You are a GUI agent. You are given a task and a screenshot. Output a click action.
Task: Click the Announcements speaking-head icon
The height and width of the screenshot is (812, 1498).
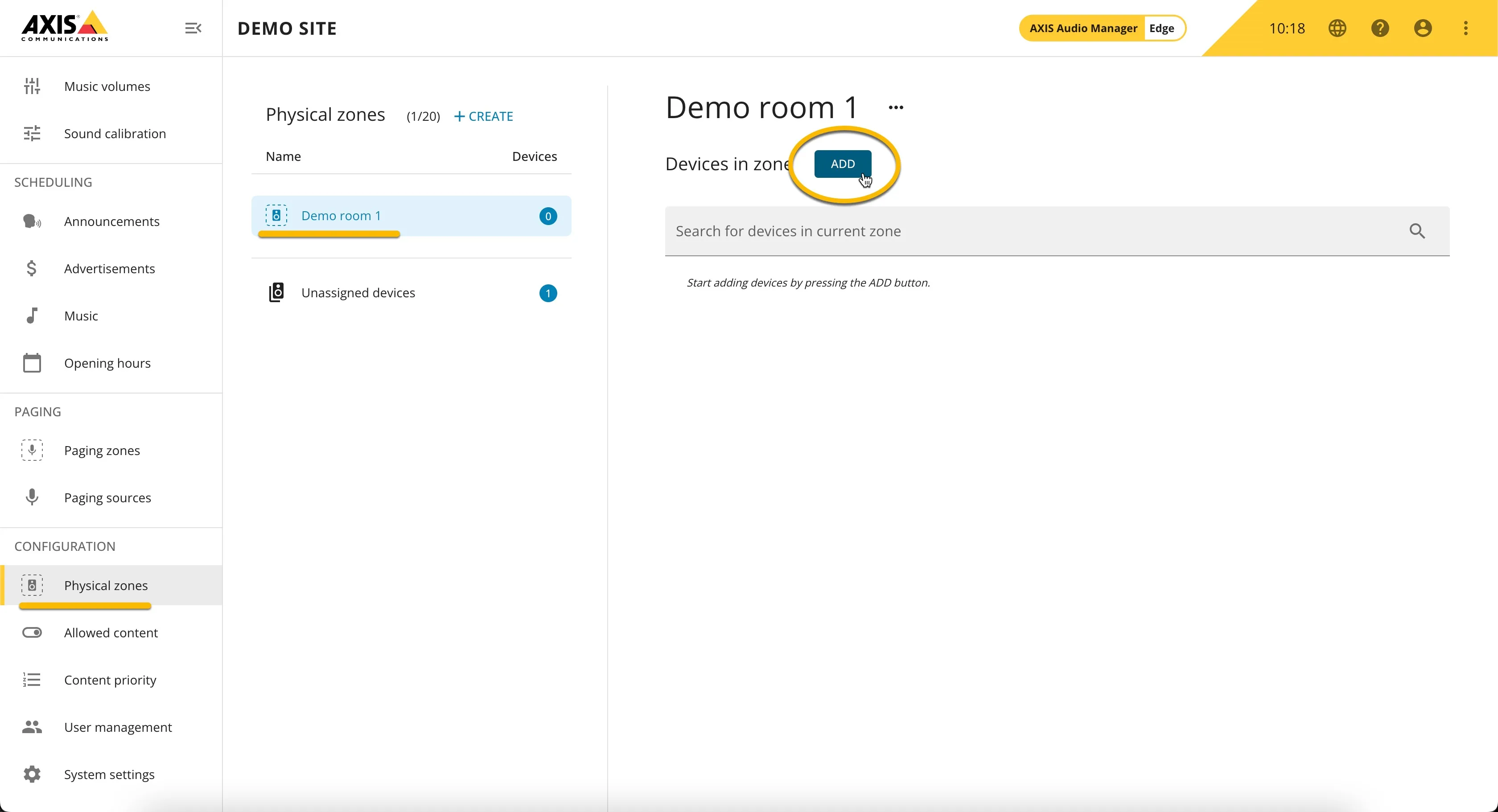tap(32, 221)
